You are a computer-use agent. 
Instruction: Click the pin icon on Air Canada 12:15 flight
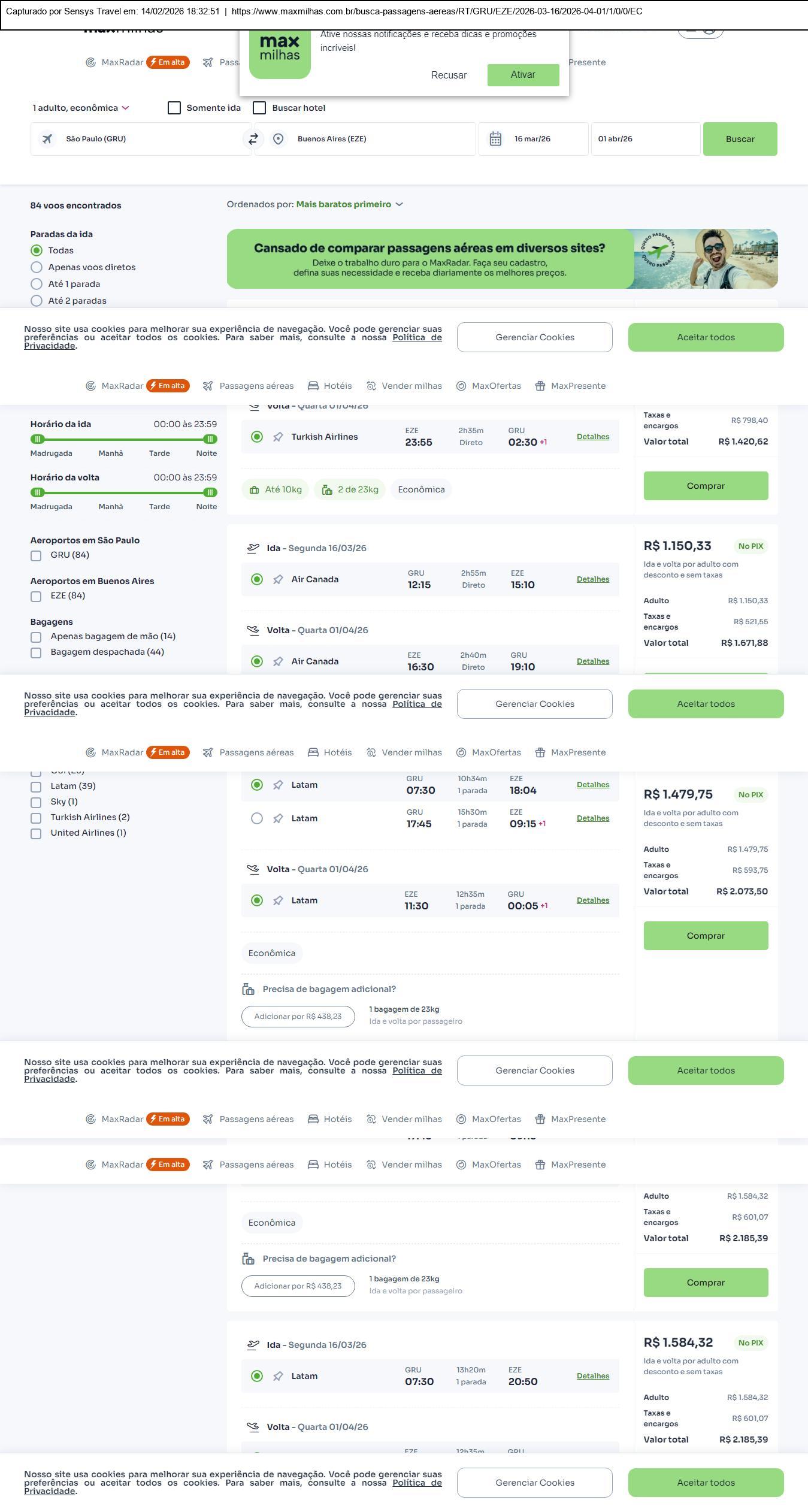coord(278,580)
